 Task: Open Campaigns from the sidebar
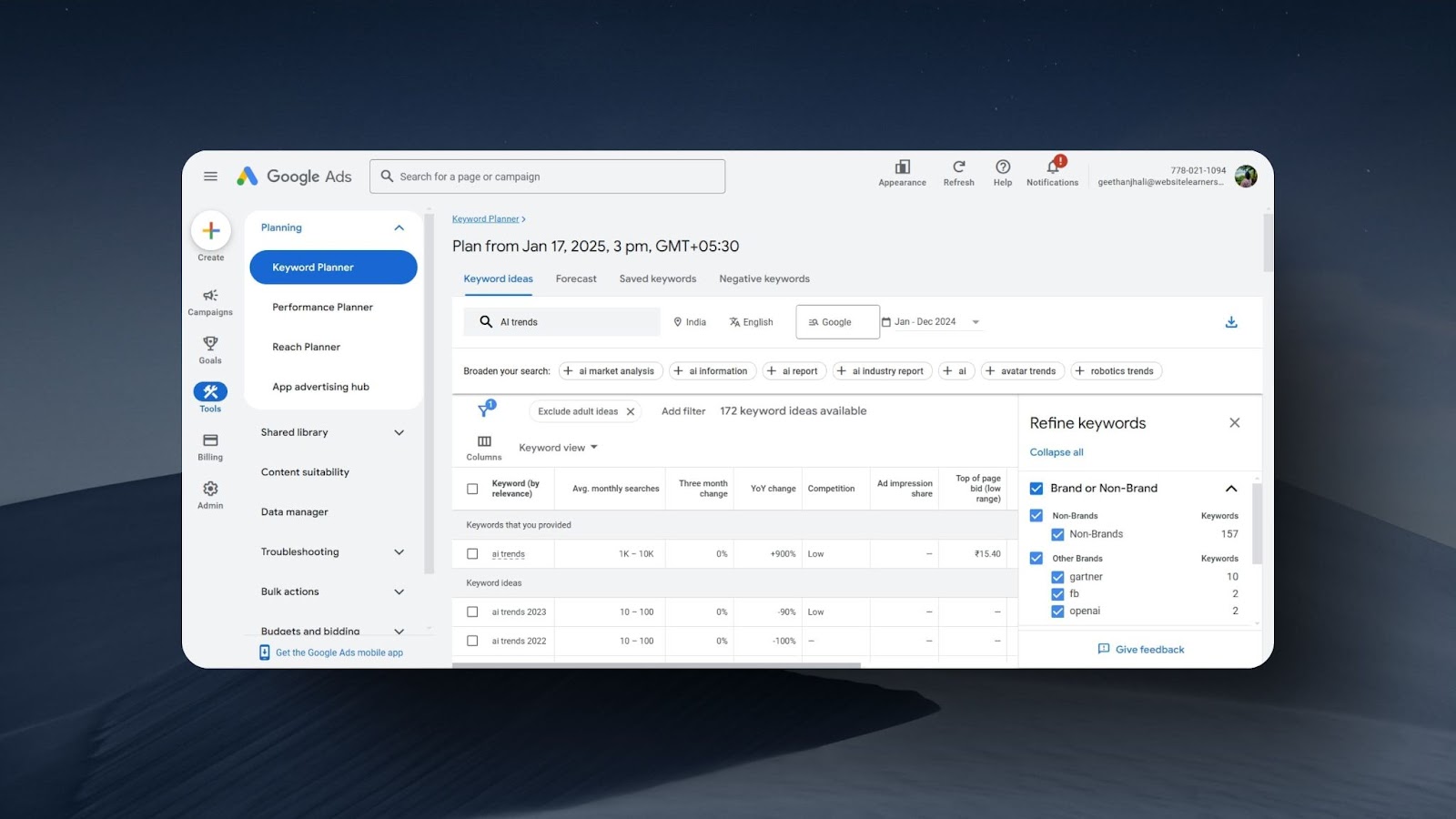click(x=210, y=302)
